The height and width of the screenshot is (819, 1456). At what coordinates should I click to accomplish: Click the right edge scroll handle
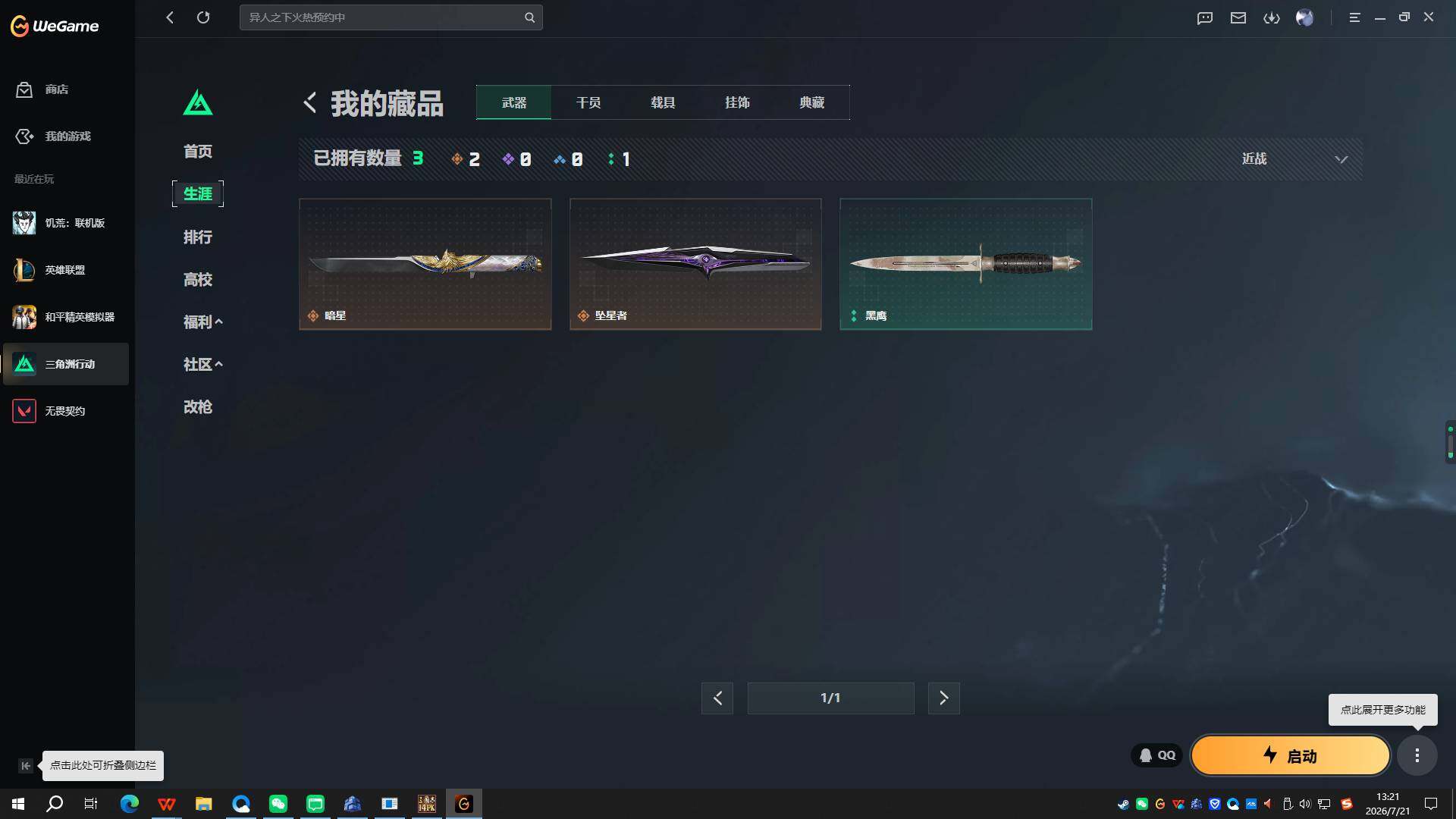[x=1450, y=441]
